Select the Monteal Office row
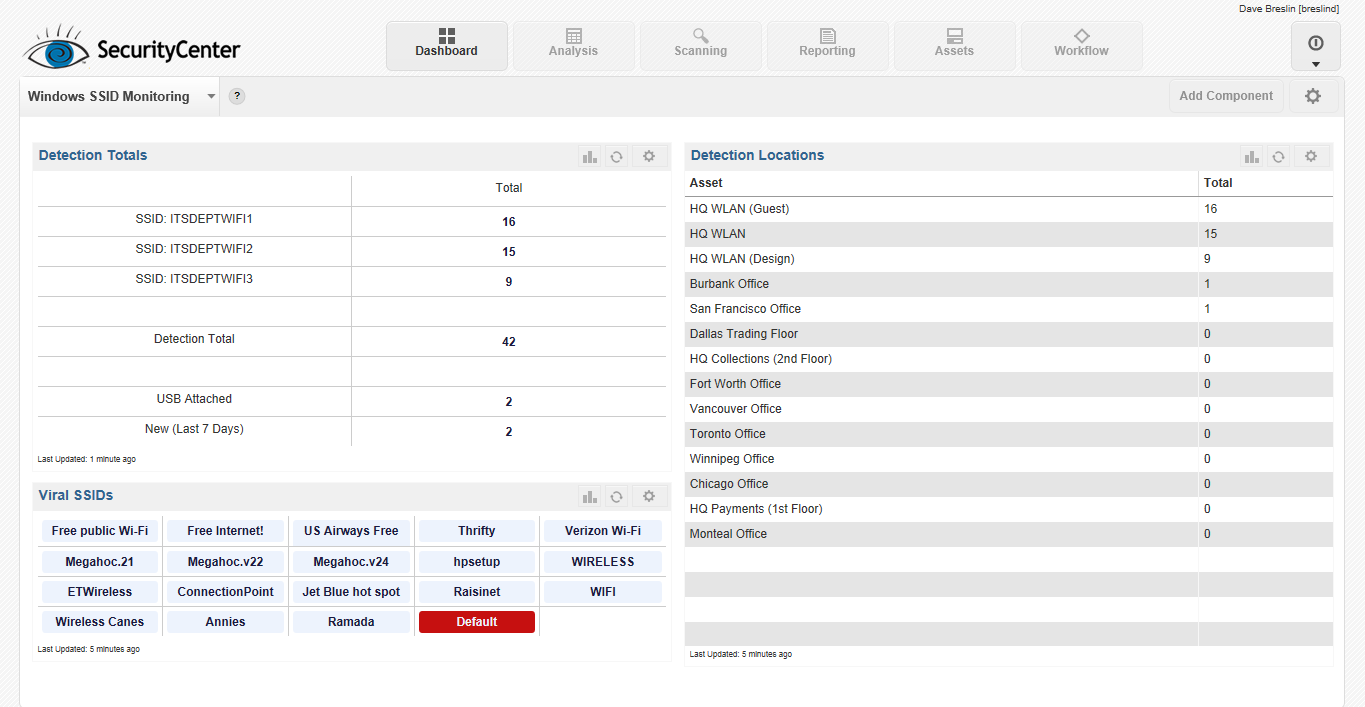 pos(1009,534)
